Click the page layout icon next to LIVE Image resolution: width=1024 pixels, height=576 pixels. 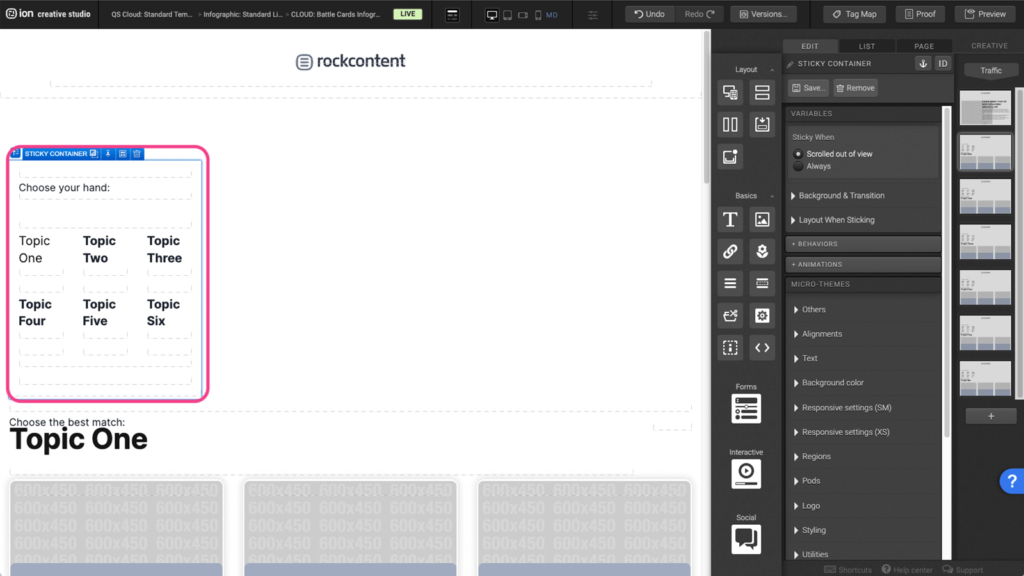click(x=452, y=14)
